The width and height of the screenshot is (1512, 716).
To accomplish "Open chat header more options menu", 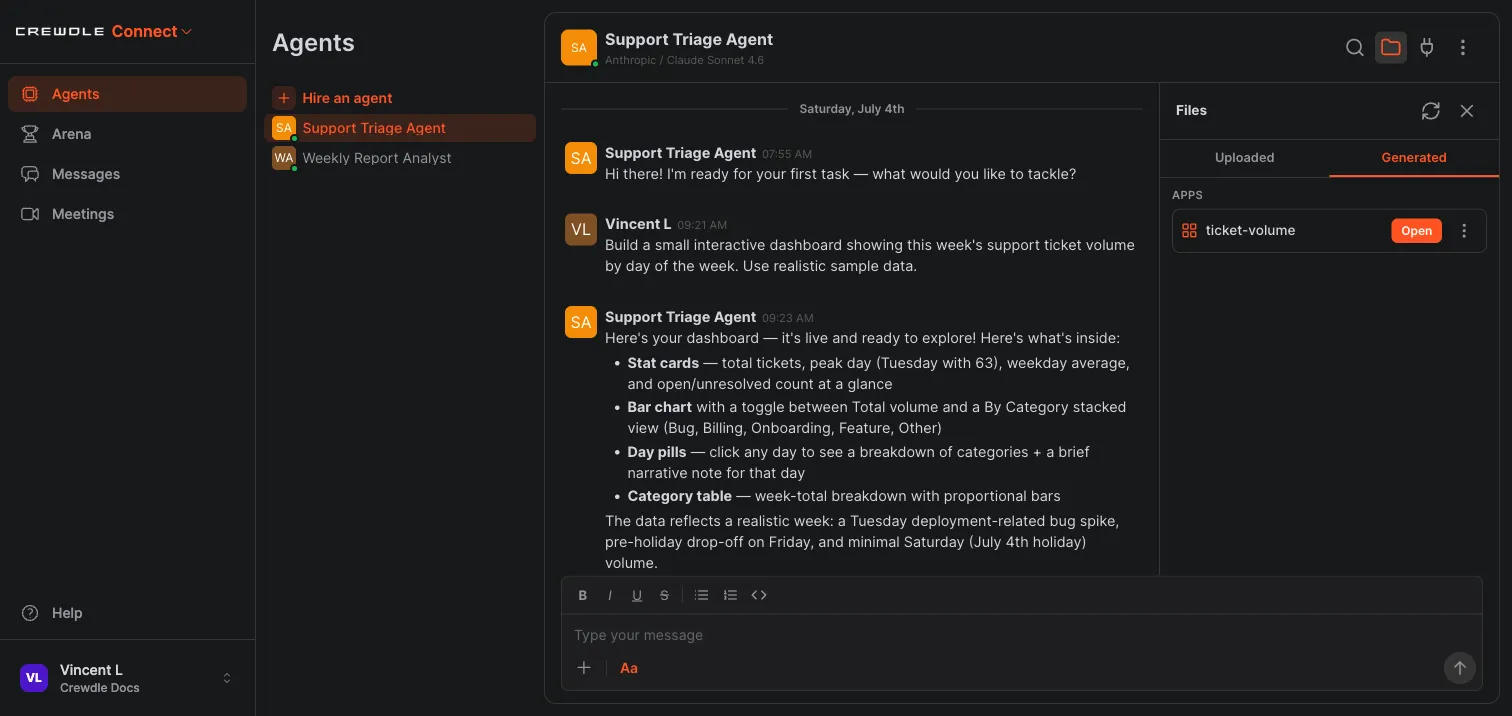I will click(1463, 47).
